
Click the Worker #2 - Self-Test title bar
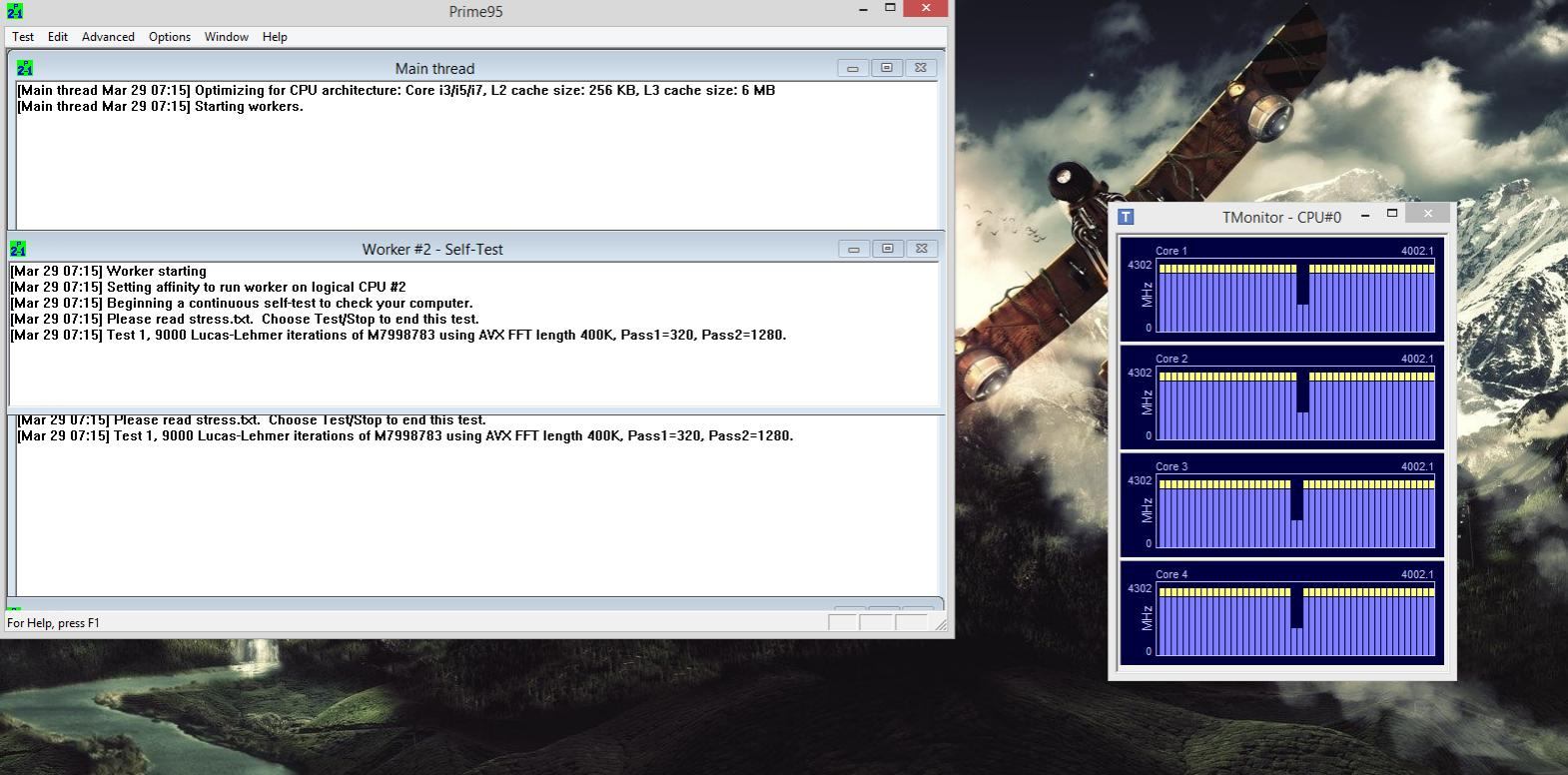point(432,249)
